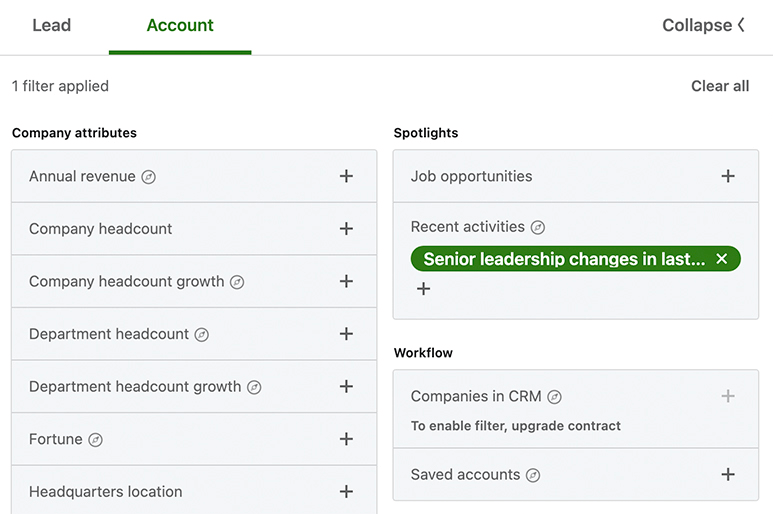Collapse the filter panel
773x514 pixels.
point(703,25)
